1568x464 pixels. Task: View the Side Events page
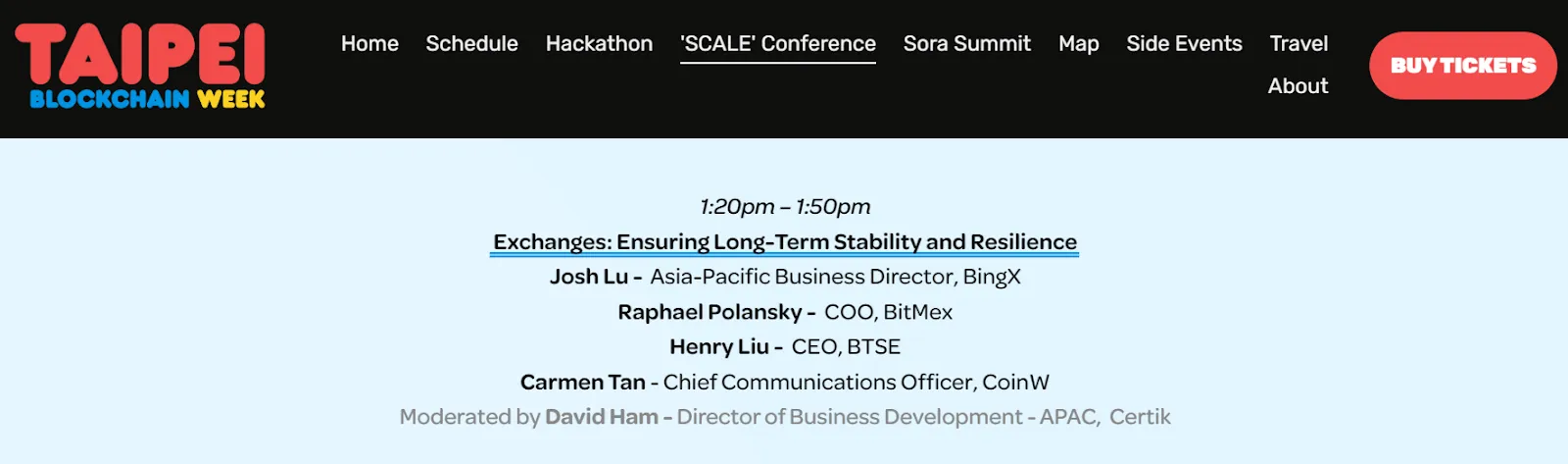pyautogui.click(x=1184, y=44)
